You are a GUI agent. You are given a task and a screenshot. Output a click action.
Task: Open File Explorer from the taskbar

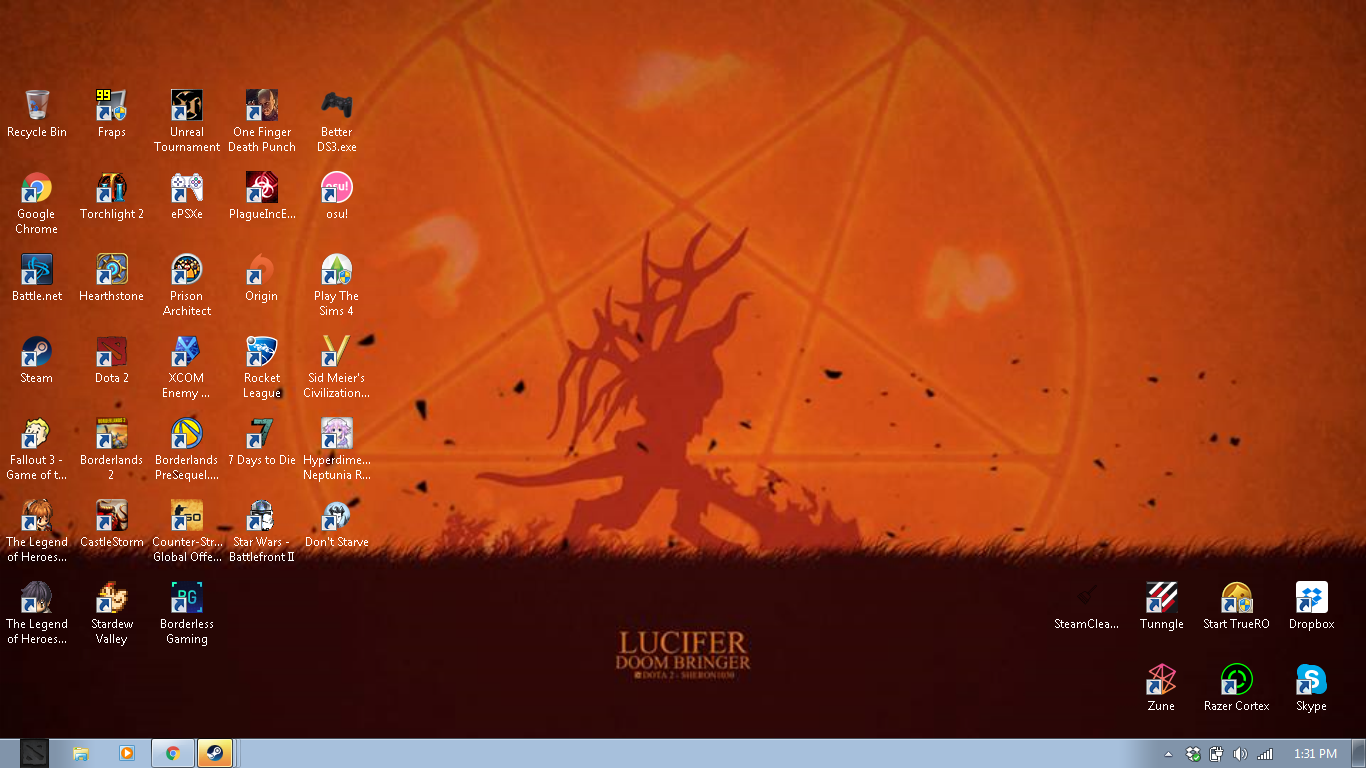(81, 753)
